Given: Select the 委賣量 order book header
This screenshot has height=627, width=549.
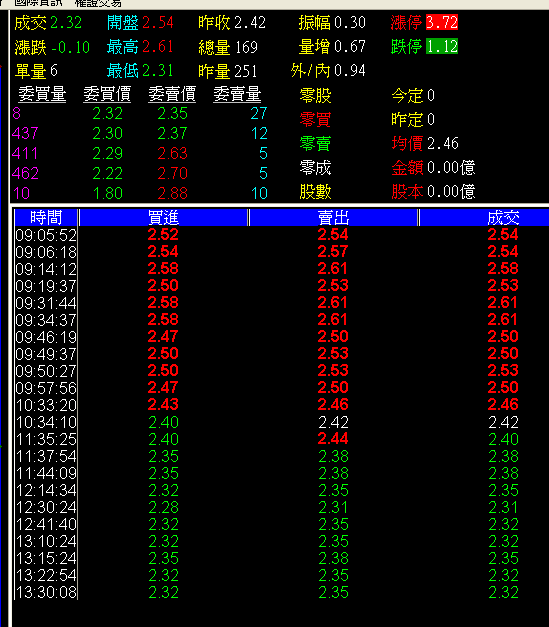Looking at the screenshot, I should pyautogui.click(x=237, y=94).
